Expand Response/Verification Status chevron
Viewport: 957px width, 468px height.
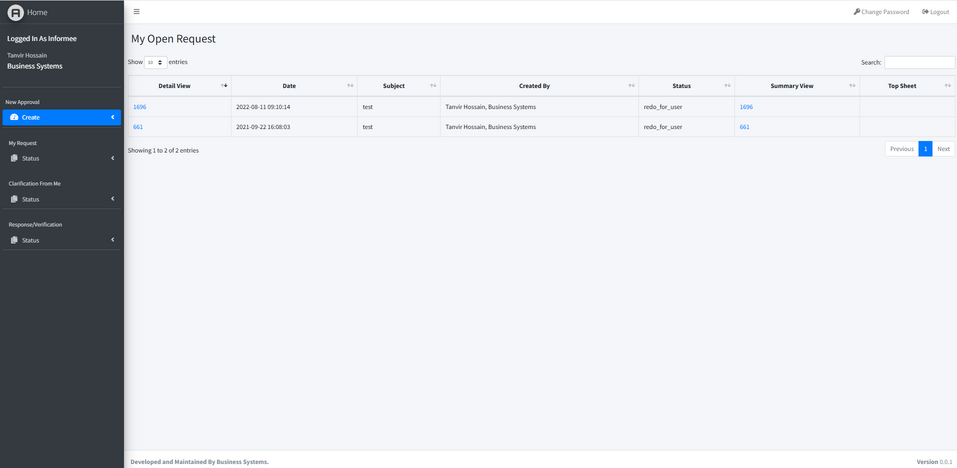coord(113,240)
